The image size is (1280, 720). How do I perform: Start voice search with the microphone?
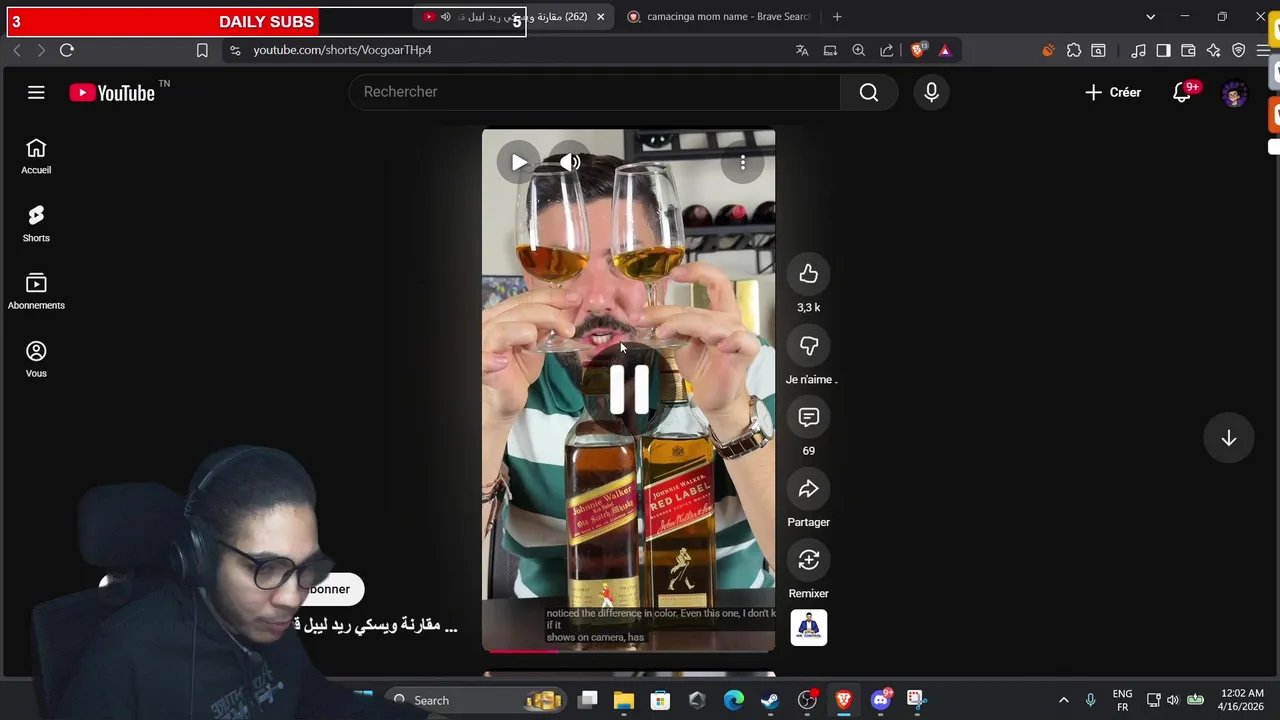click(931, 92)
